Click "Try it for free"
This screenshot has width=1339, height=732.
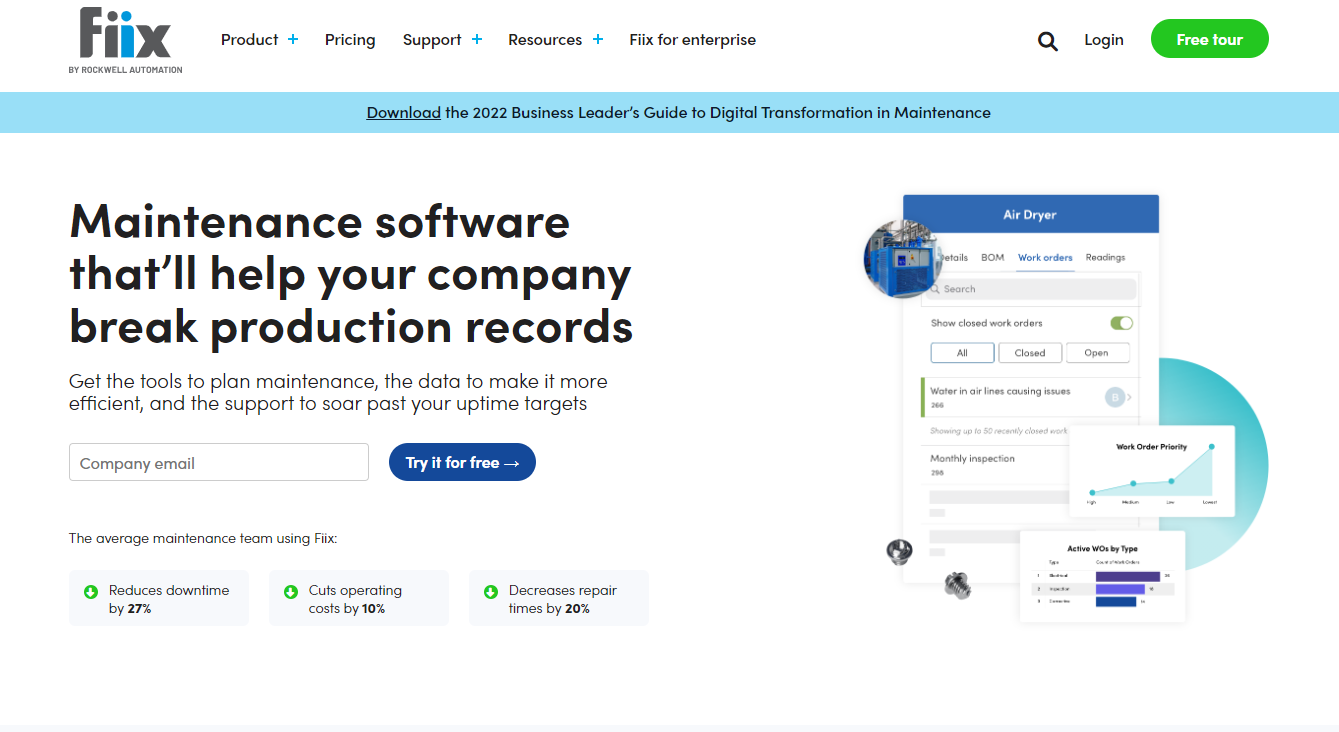[462, 462]
